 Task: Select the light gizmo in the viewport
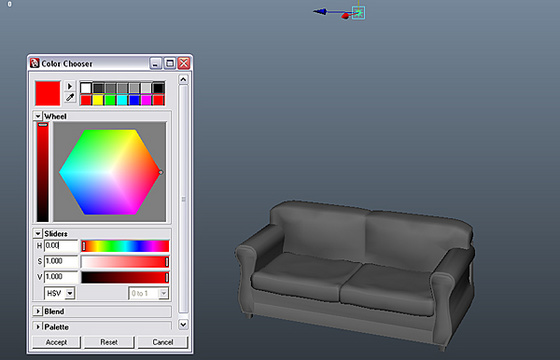pos(358,13)
